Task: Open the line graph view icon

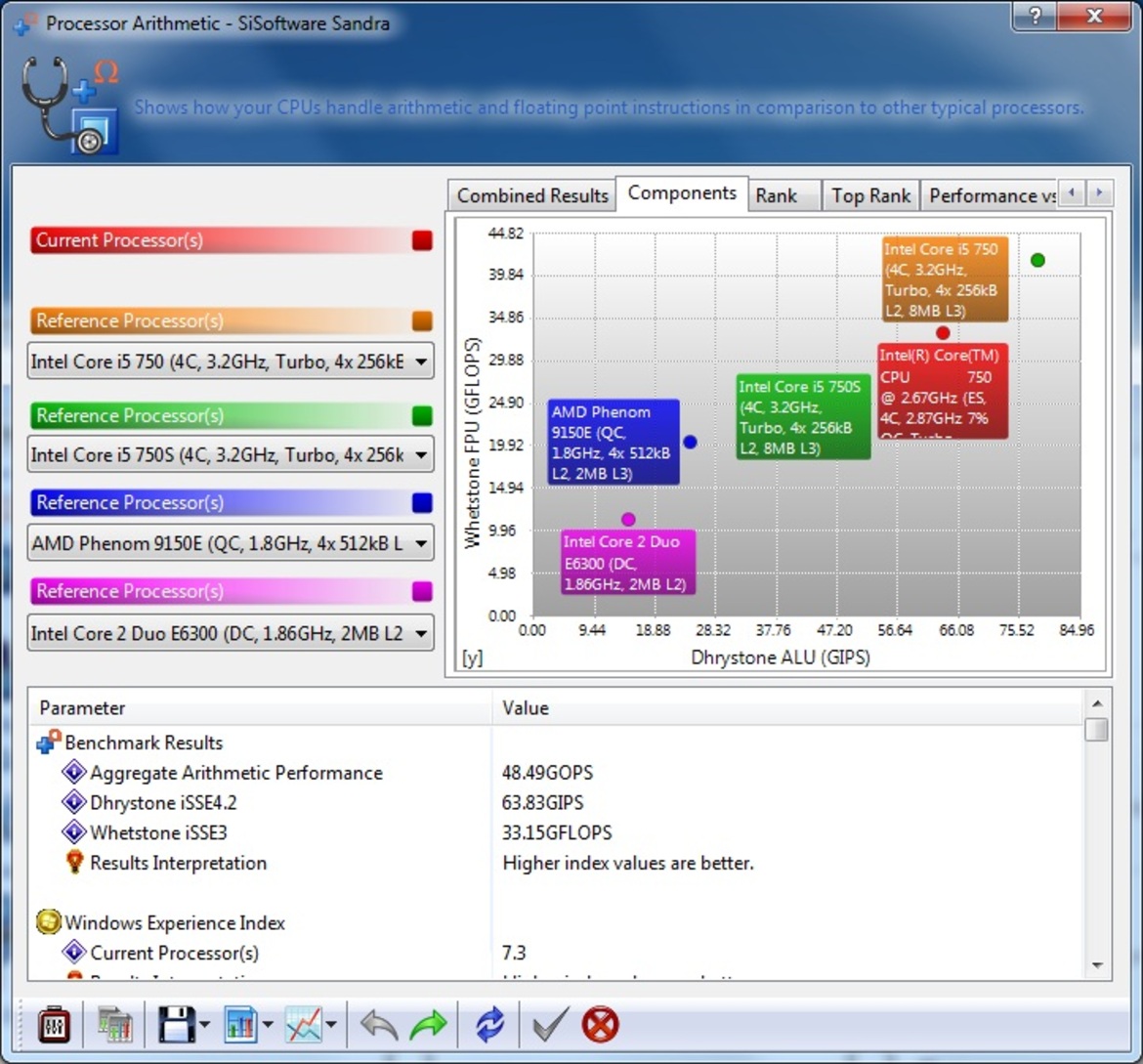Action: (304, 1025)
